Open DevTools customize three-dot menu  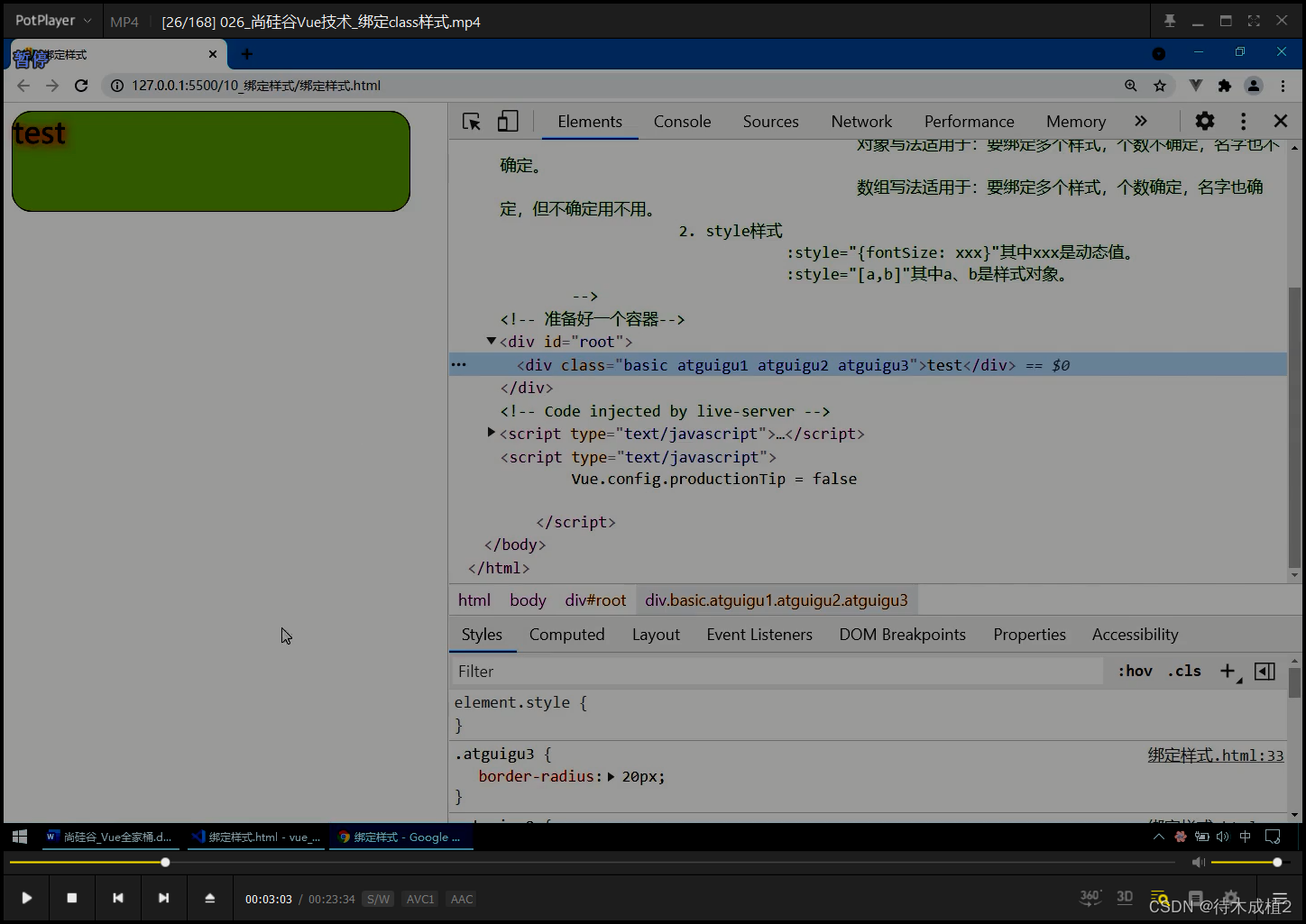click(1244, 121)
